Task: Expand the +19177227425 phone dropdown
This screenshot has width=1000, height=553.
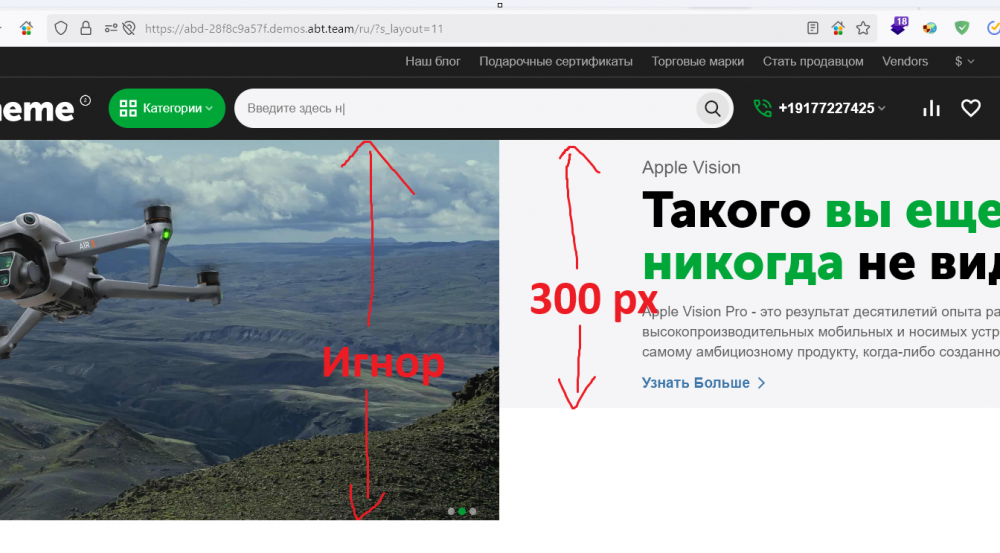Action: pos(831,108)
